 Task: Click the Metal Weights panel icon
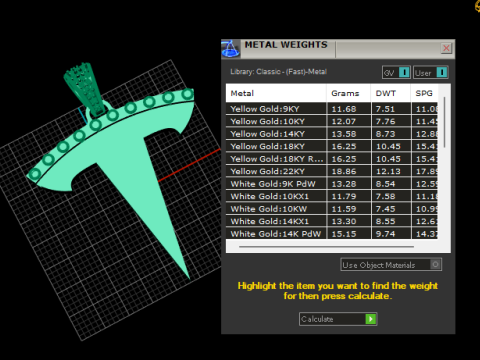tap(231, 49)
